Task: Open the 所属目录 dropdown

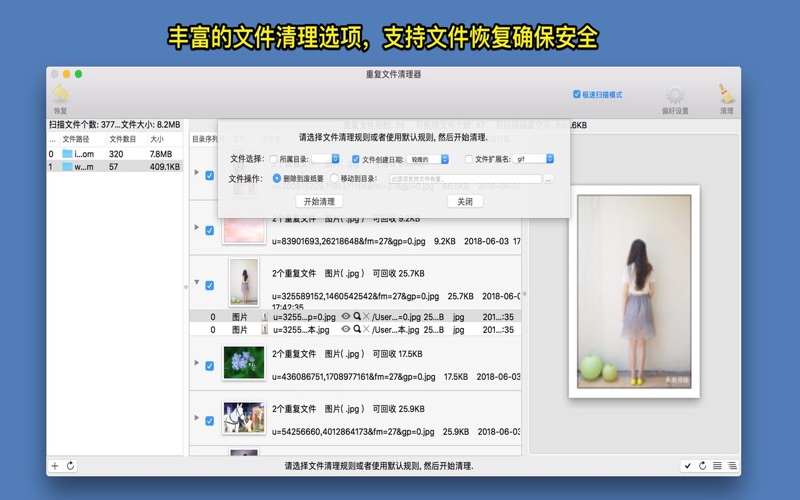Action: pos(325,159)
